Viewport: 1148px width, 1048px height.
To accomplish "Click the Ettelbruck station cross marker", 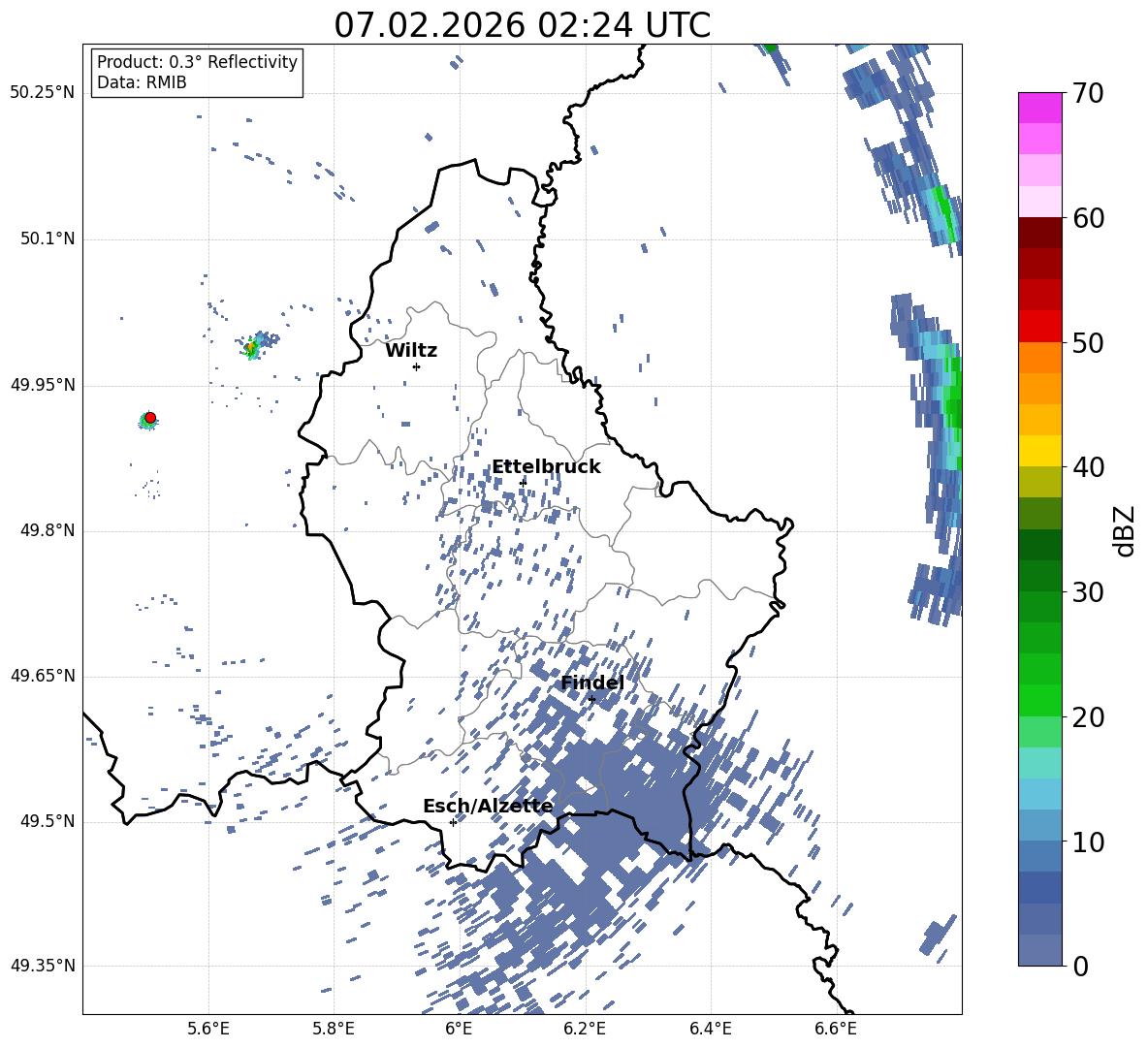I will [523, 483].
